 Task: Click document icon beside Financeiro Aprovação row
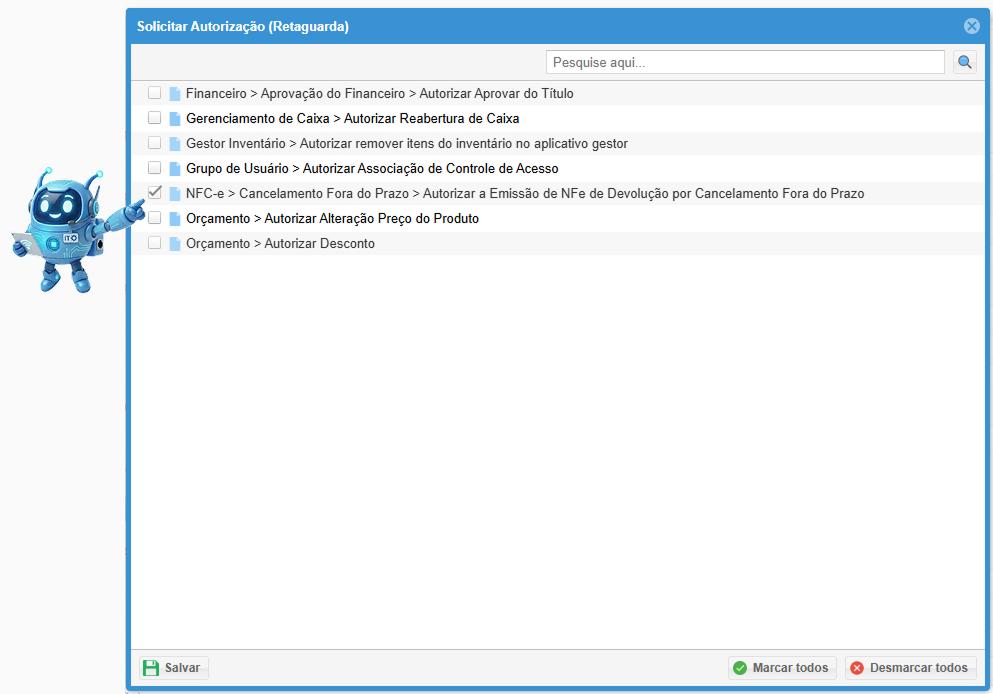pyautogui.click(x=175, y=94)
